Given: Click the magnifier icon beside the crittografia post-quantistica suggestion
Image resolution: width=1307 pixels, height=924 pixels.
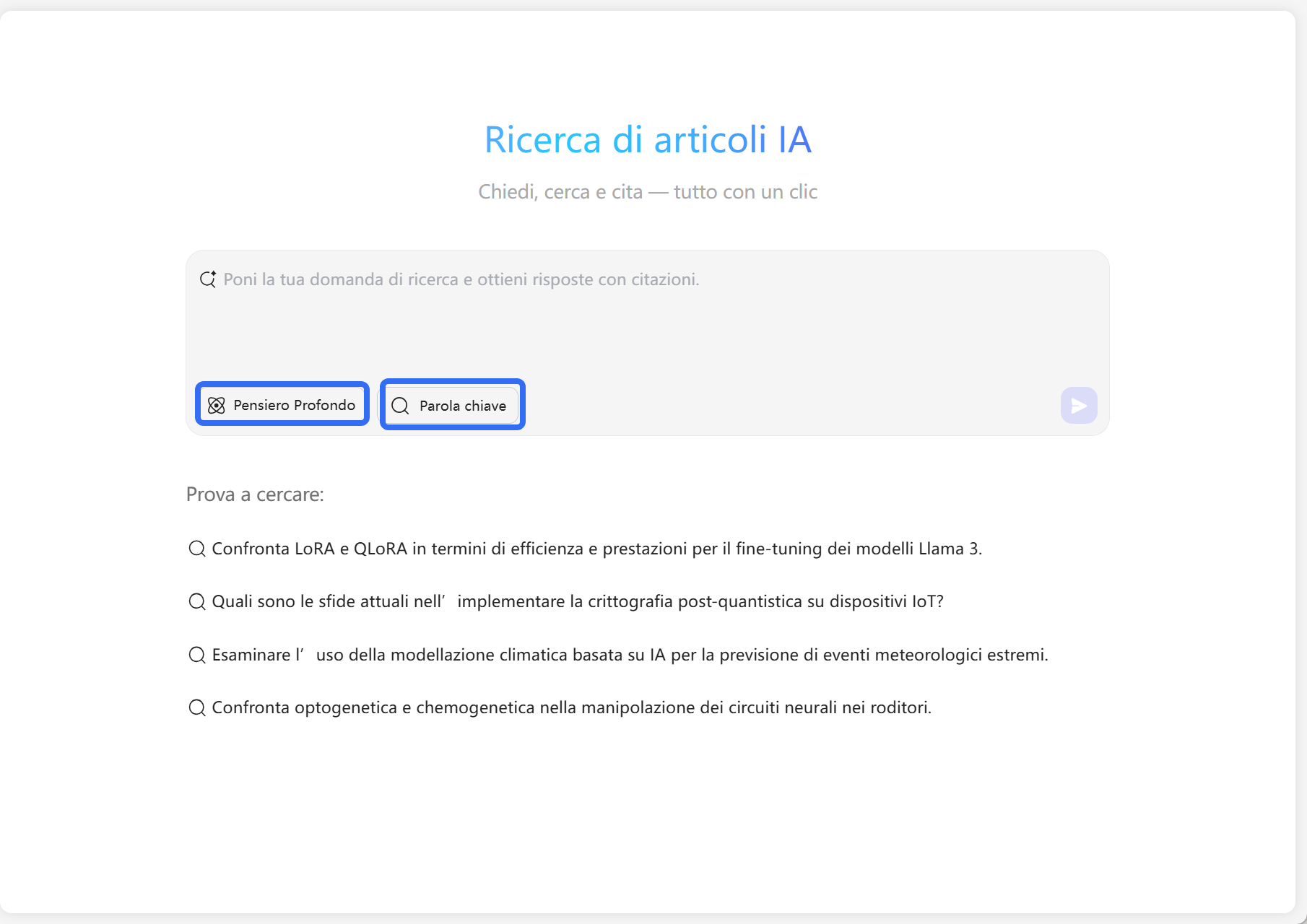Looking at the screenshot, I should coord(196,601).
